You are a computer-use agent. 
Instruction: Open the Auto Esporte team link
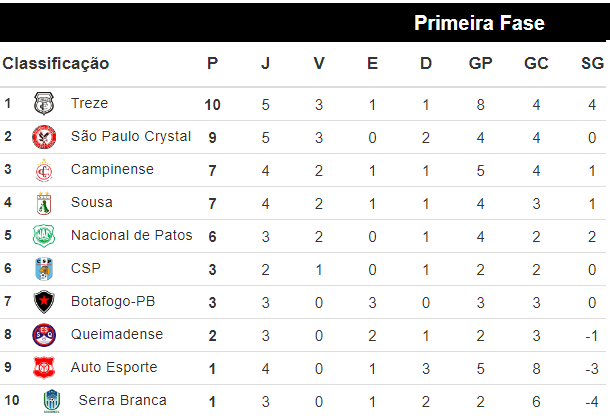coord(113,367)
